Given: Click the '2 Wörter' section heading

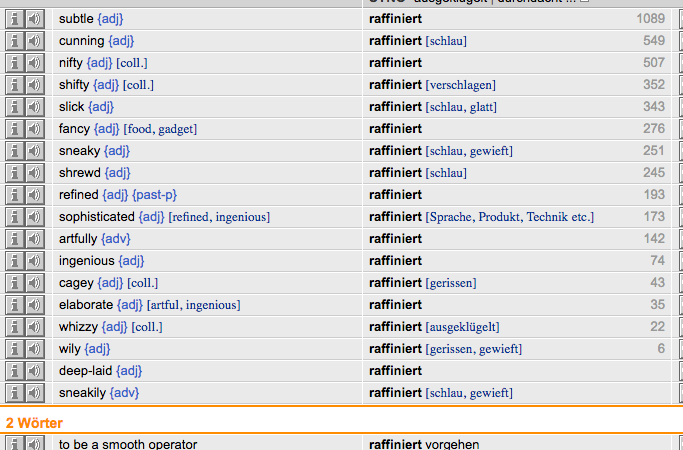Looking at the screenshot, I should [34, 423].
